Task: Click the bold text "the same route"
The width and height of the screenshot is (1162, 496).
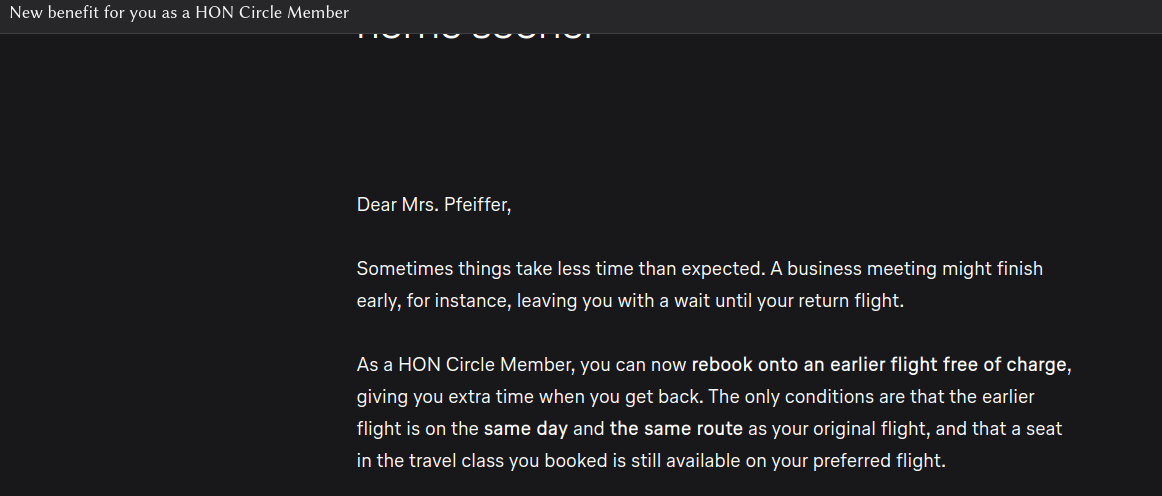Action: pyautogui.click(x=676, y=429)
